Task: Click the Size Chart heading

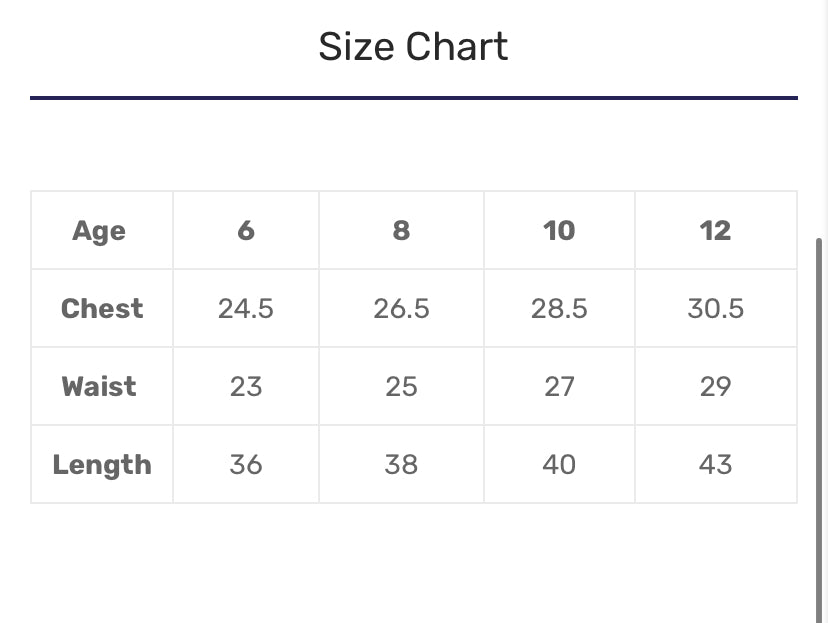Action: (x=413, y=47)
